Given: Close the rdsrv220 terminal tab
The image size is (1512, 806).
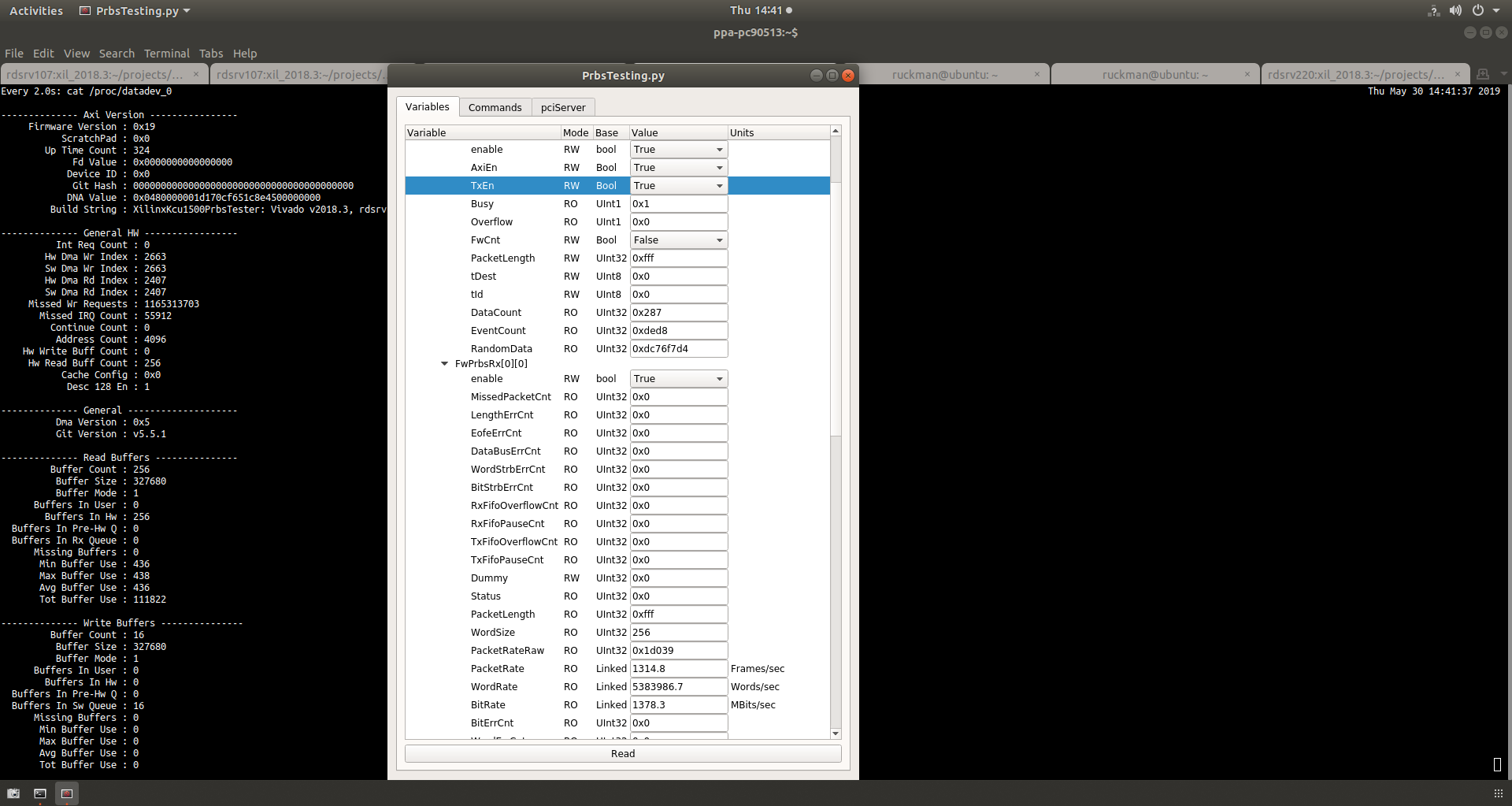Looking at the screenshot, I should (x=1457, y=74).
